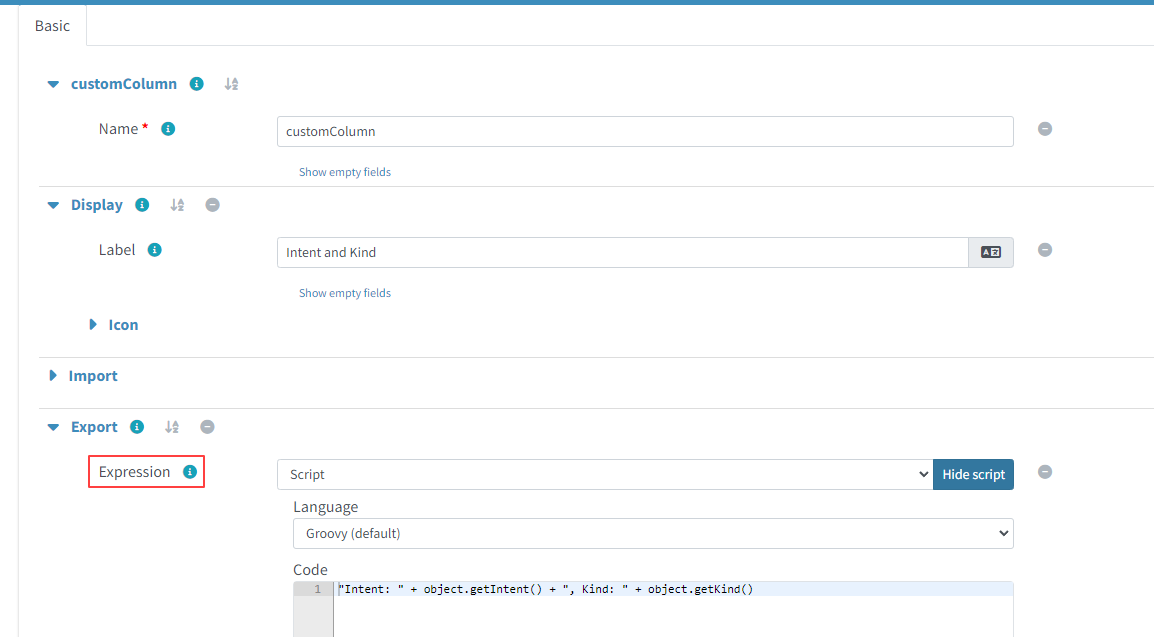Collapse the Export section
The image size is (1154, 637).
tap(53, 427)
